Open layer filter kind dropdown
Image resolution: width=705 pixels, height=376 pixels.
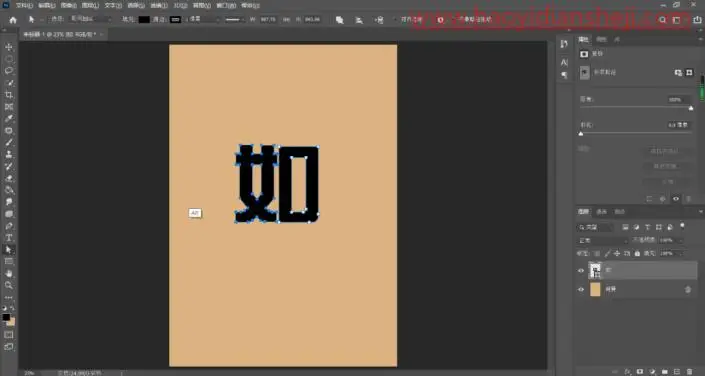(x=595, y=227)
